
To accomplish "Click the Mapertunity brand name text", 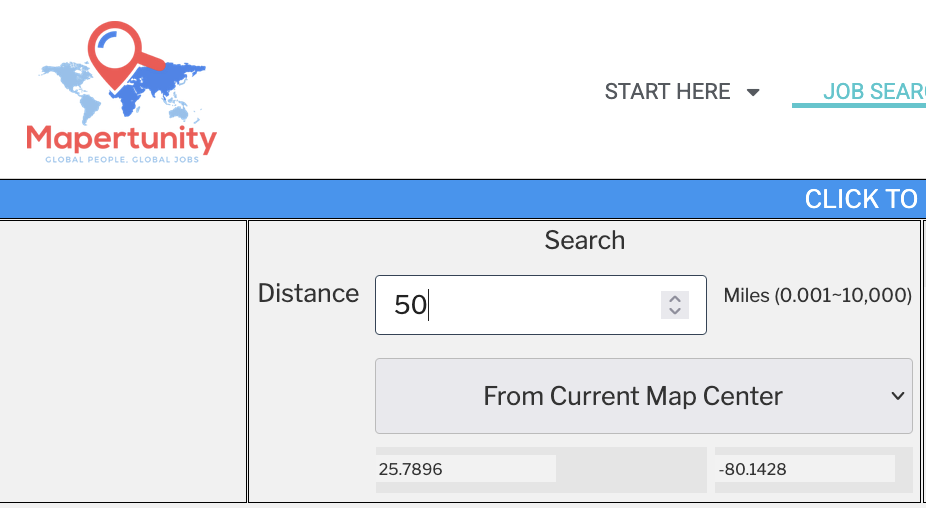I will point(121,139).
